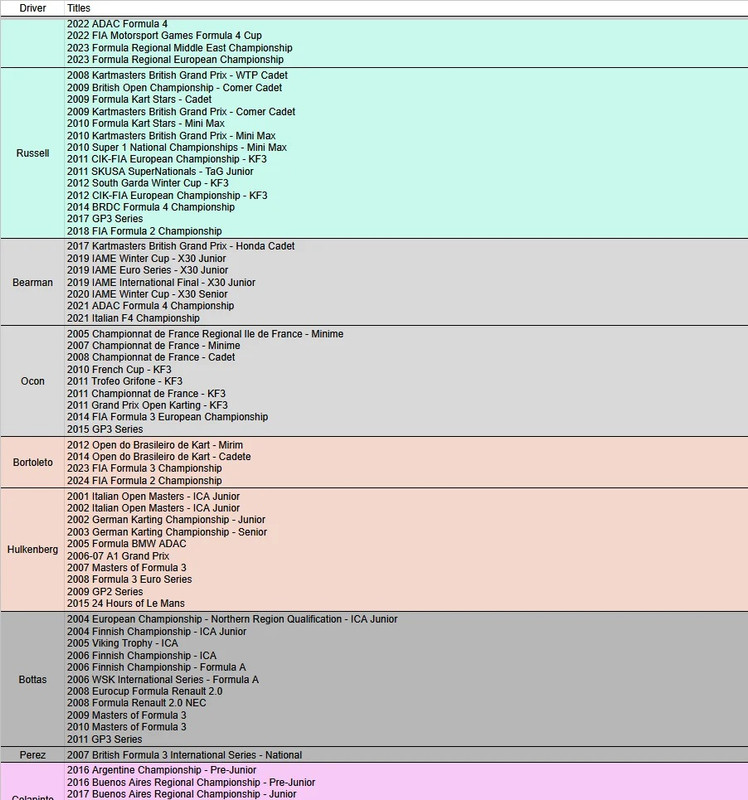Select the Ocon driver cell
The image size is (748, 800).
[x=32, y=381]
